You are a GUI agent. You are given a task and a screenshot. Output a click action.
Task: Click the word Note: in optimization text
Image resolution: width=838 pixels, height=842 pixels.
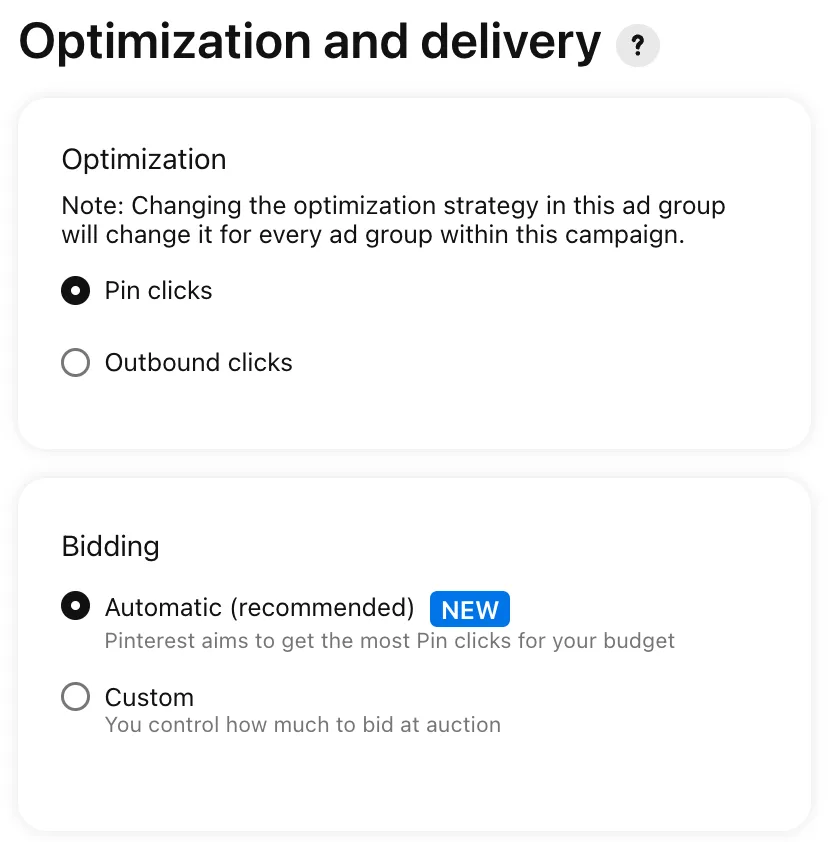[x=93, y=206]
